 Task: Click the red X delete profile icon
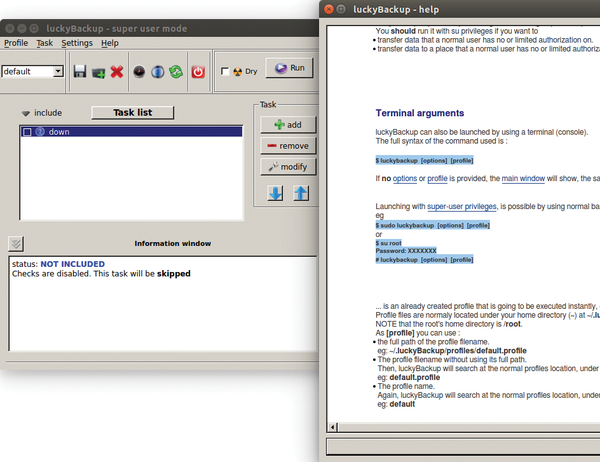[x=117, y=72]
